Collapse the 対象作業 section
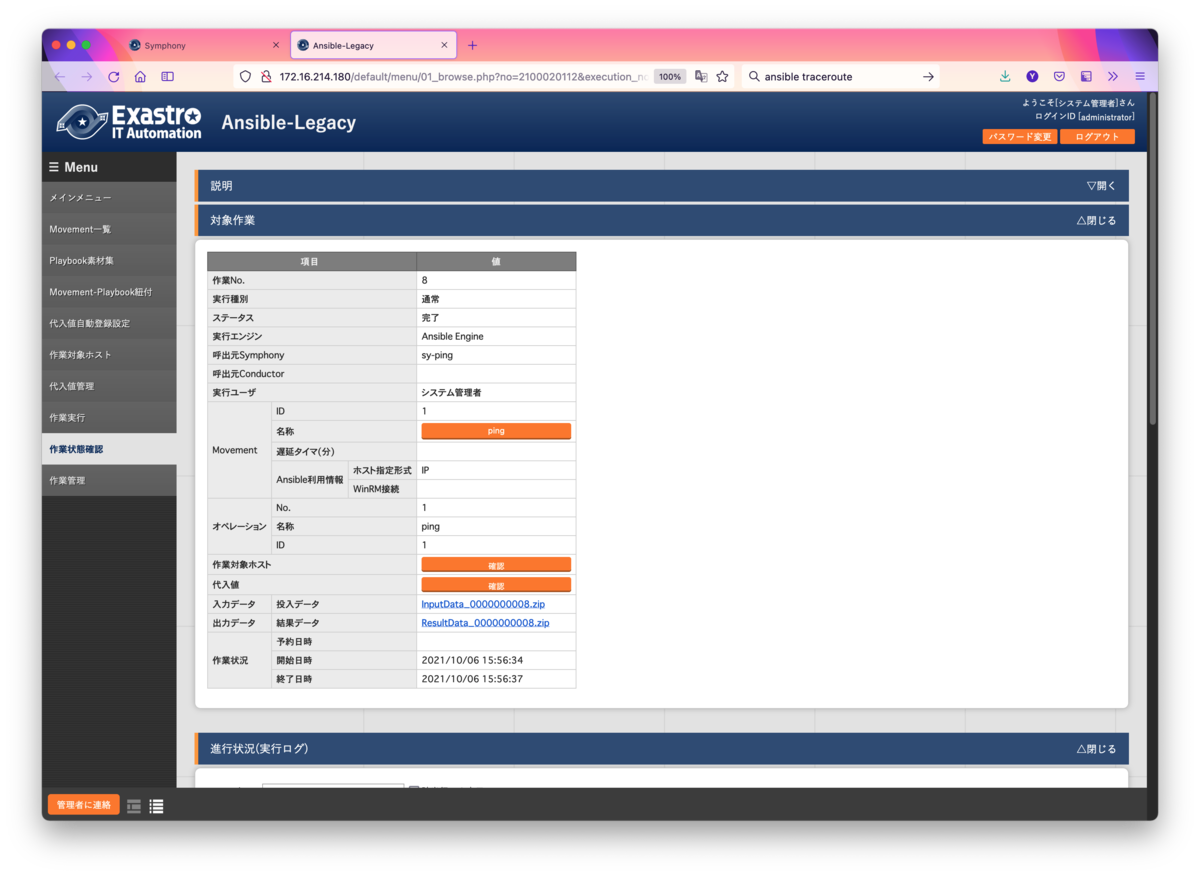Screen dimensions: 1200x876 pyautogui.click(x=1096, y=220)
